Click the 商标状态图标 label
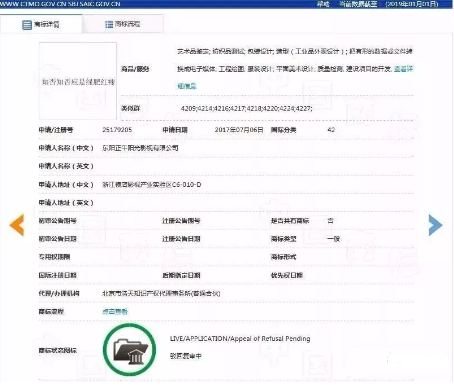Screen dimensions: 454x390 coord(58,350)
